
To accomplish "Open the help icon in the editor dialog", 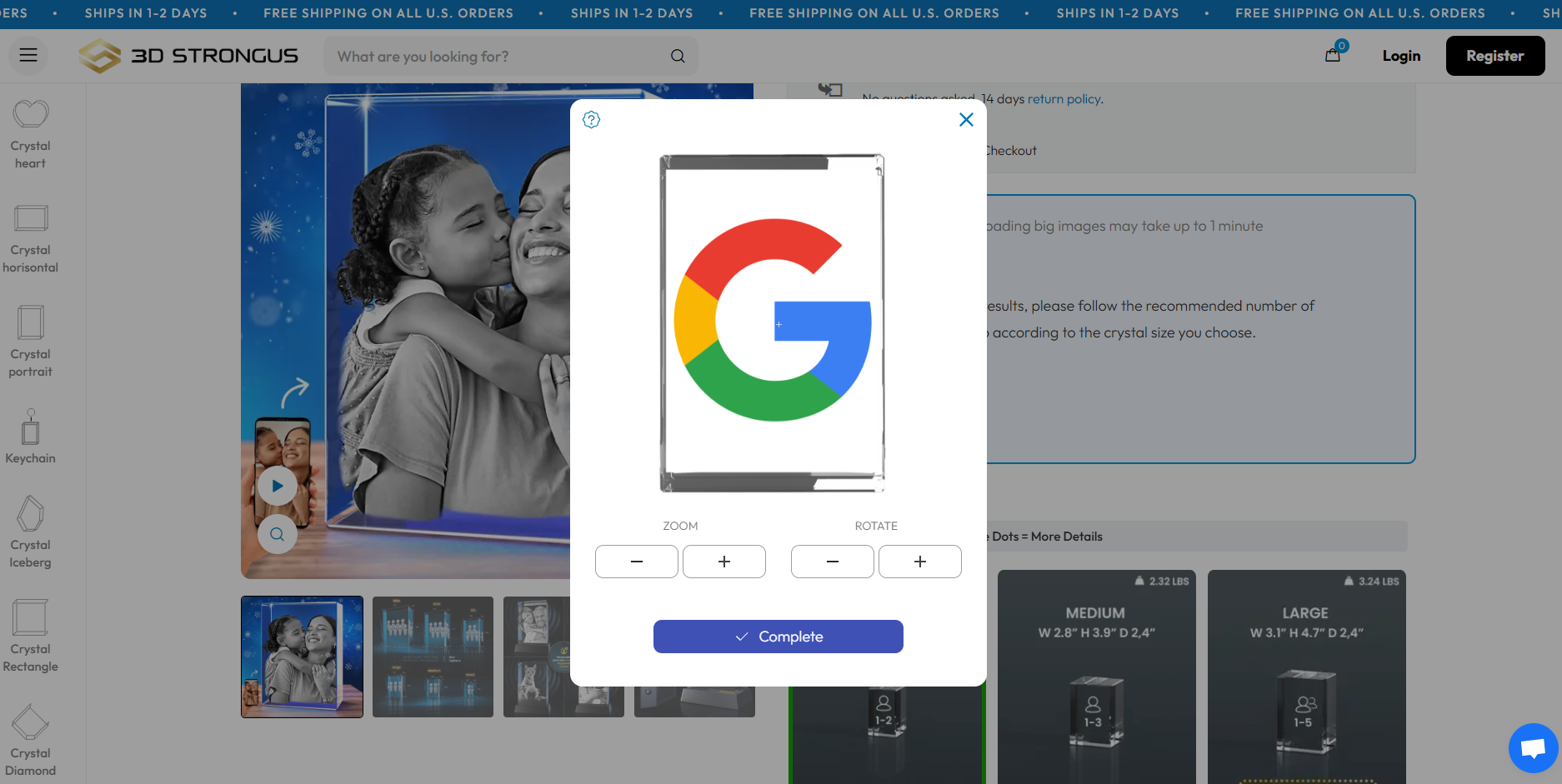I will tap(591, 119).
